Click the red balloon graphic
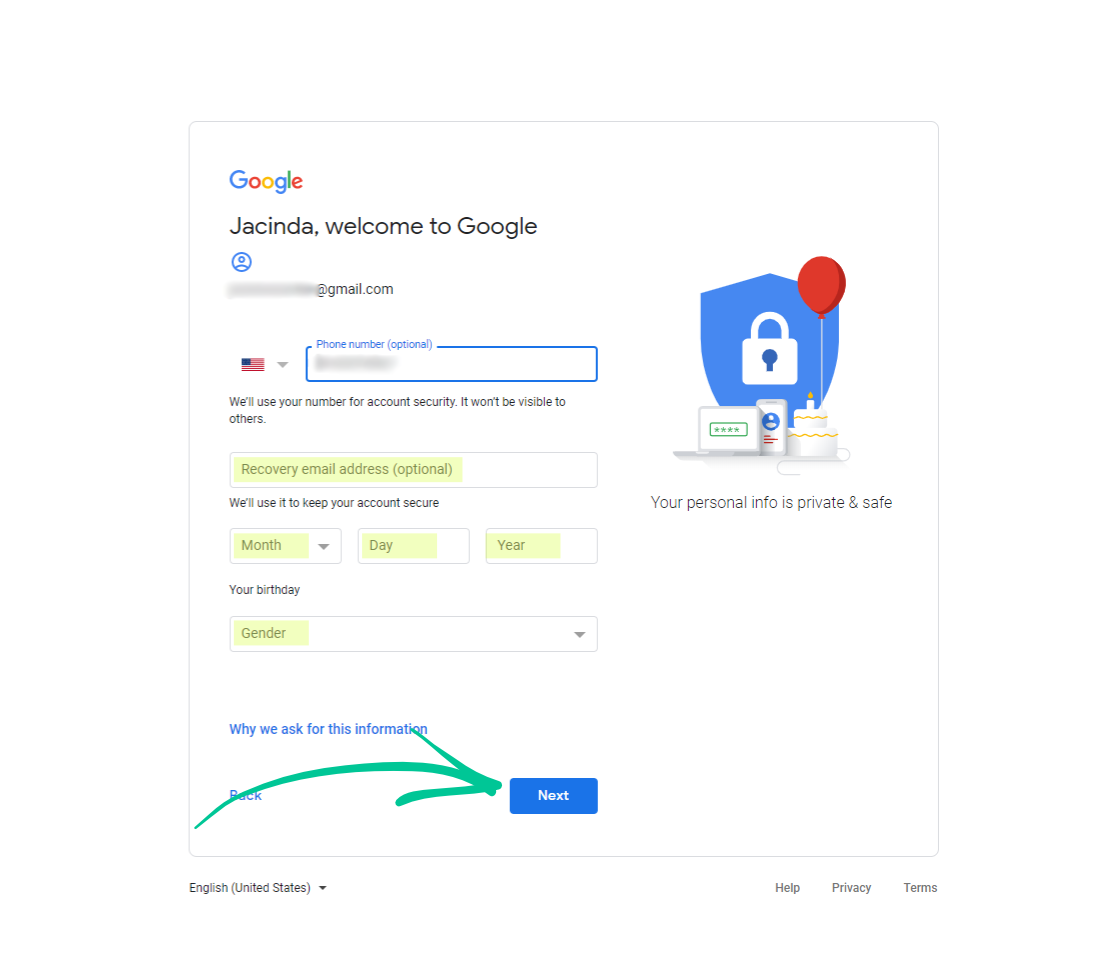The height and width of the screenshot is (976, 1115). 821,286
